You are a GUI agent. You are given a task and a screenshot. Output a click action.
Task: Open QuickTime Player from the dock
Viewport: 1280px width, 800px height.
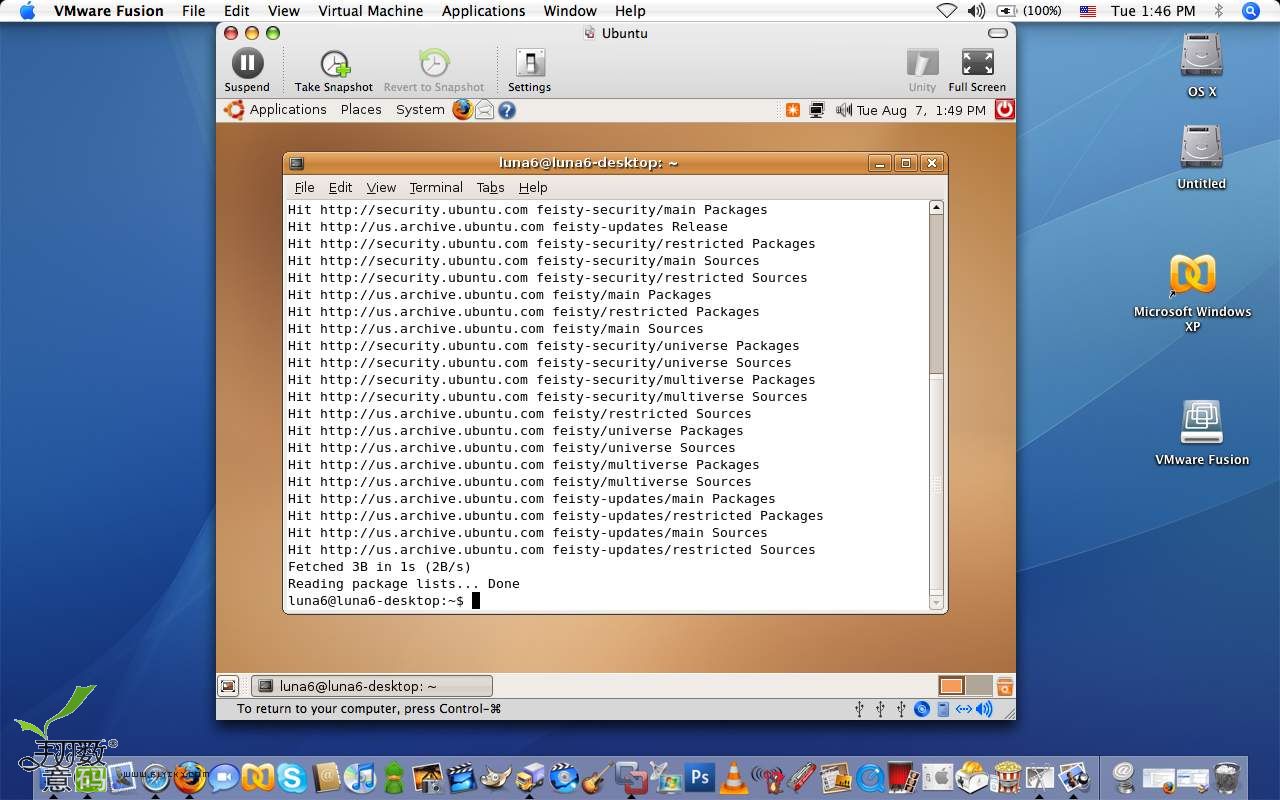870,777
